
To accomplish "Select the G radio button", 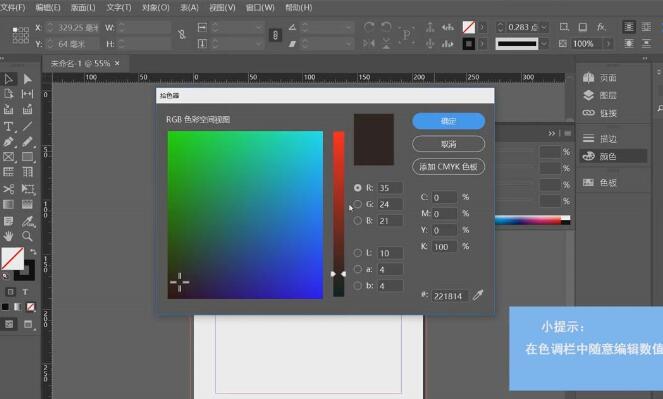I will 358,204.
